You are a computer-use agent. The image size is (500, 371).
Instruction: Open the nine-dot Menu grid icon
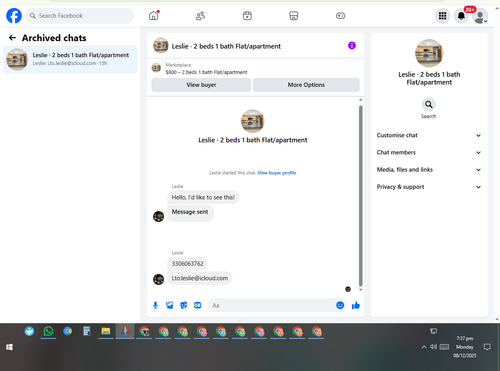click(x=442, y=16)
